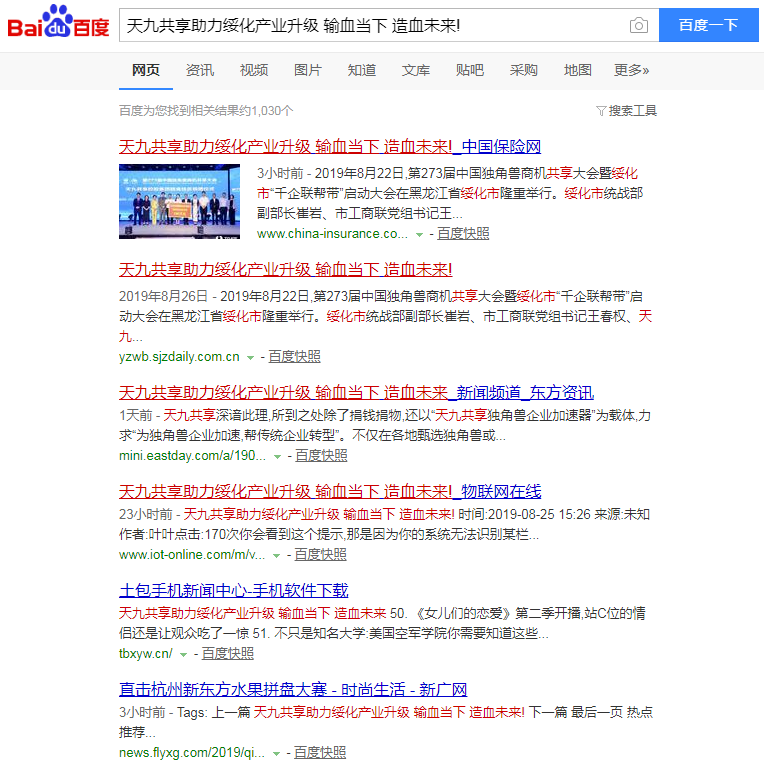Visit www.china-insurance.co... URL
This screenshot has width=764, height=767.
pos(332,234)
